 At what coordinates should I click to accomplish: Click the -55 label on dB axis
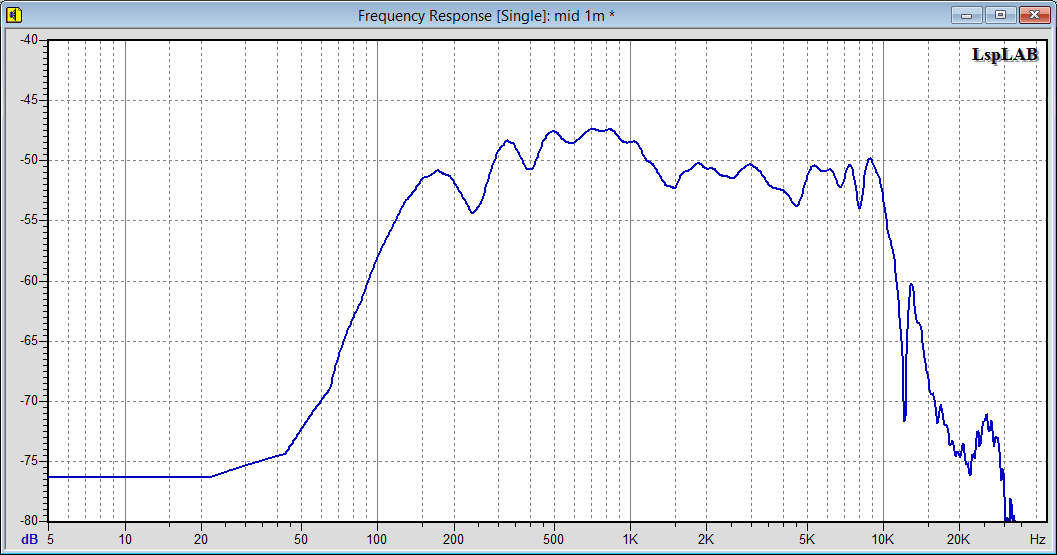[29, 221]
